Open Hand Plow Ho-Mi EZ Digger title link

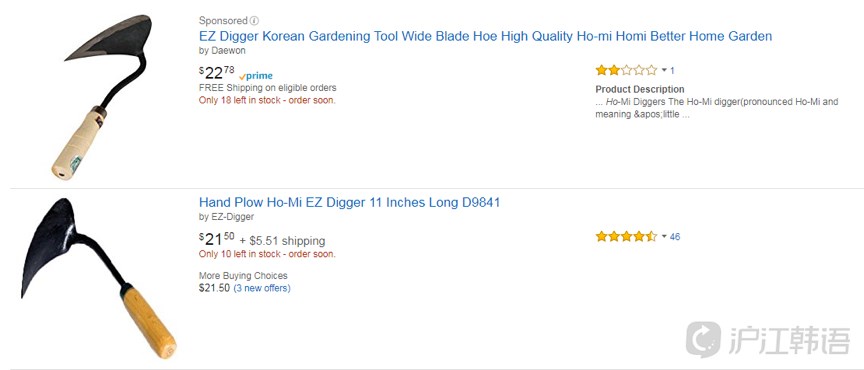[x=349, y=202]
